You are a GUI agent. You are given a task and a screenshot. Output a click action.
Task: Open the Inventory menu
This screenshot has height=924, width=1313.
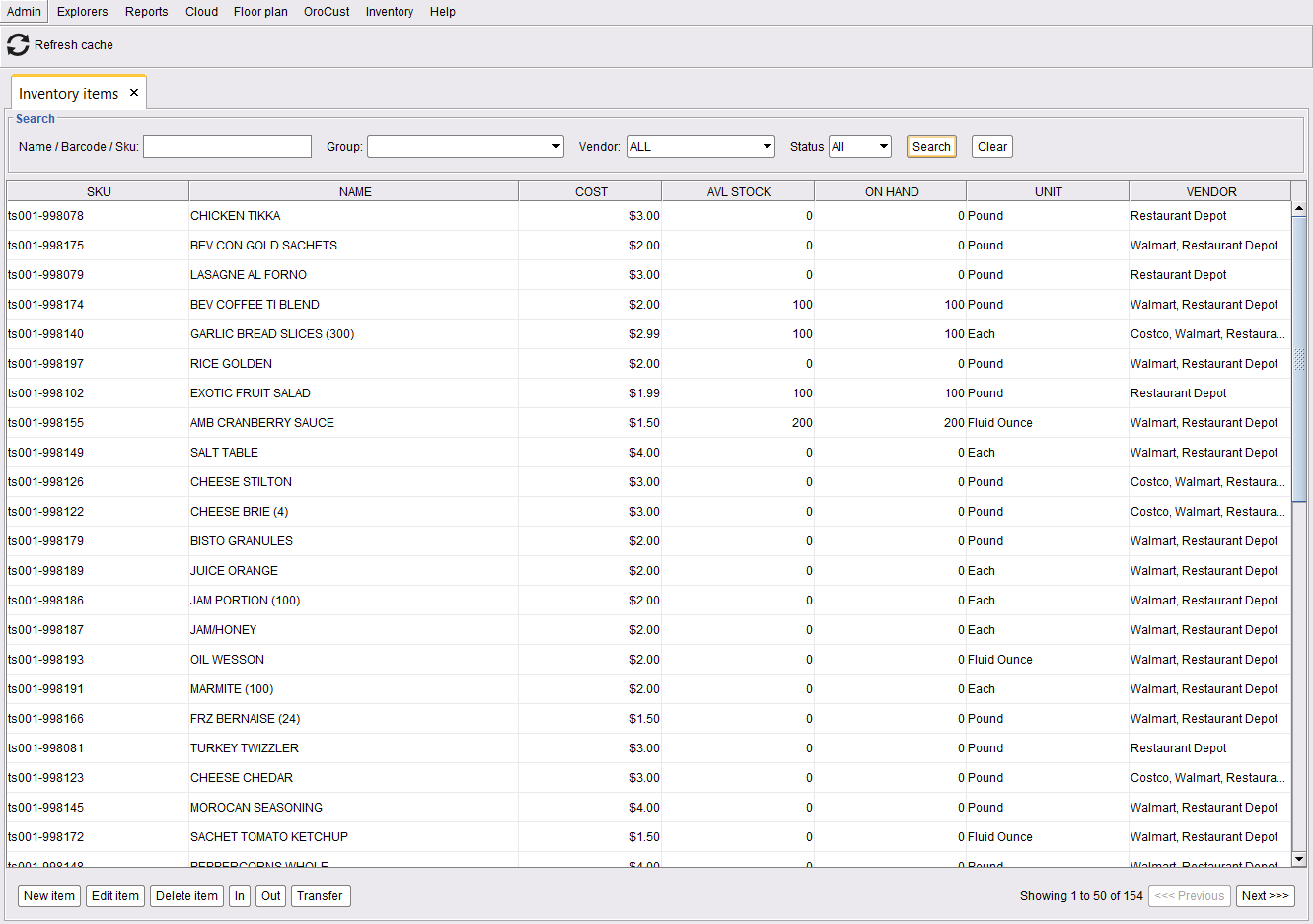390,12
